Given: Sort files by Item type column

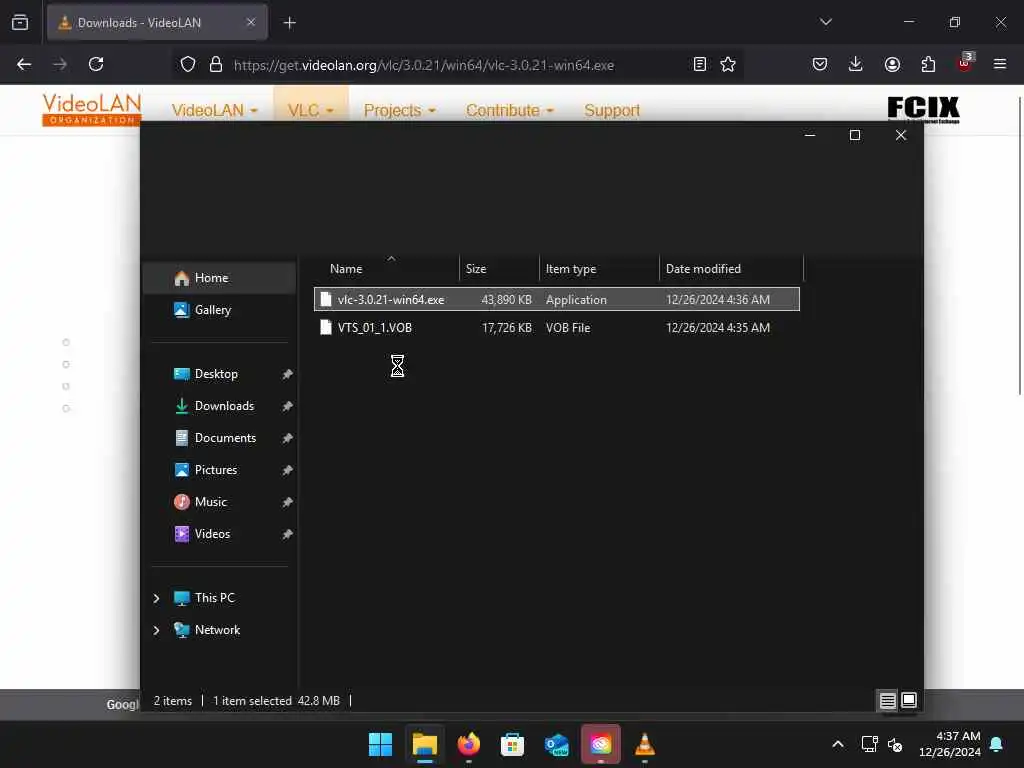Looking at the screenshot, I should click(599, 269).
